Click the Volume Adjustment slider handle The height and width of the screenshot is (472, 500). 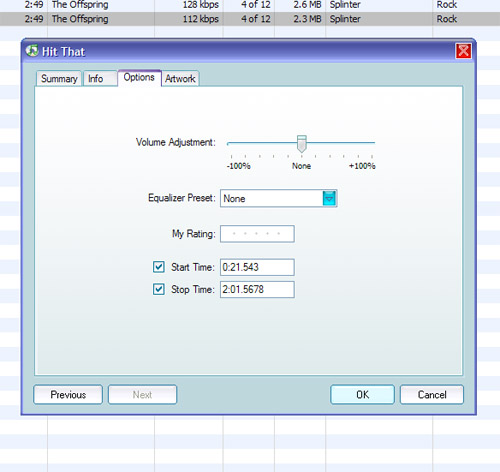[x=302, y=144]
